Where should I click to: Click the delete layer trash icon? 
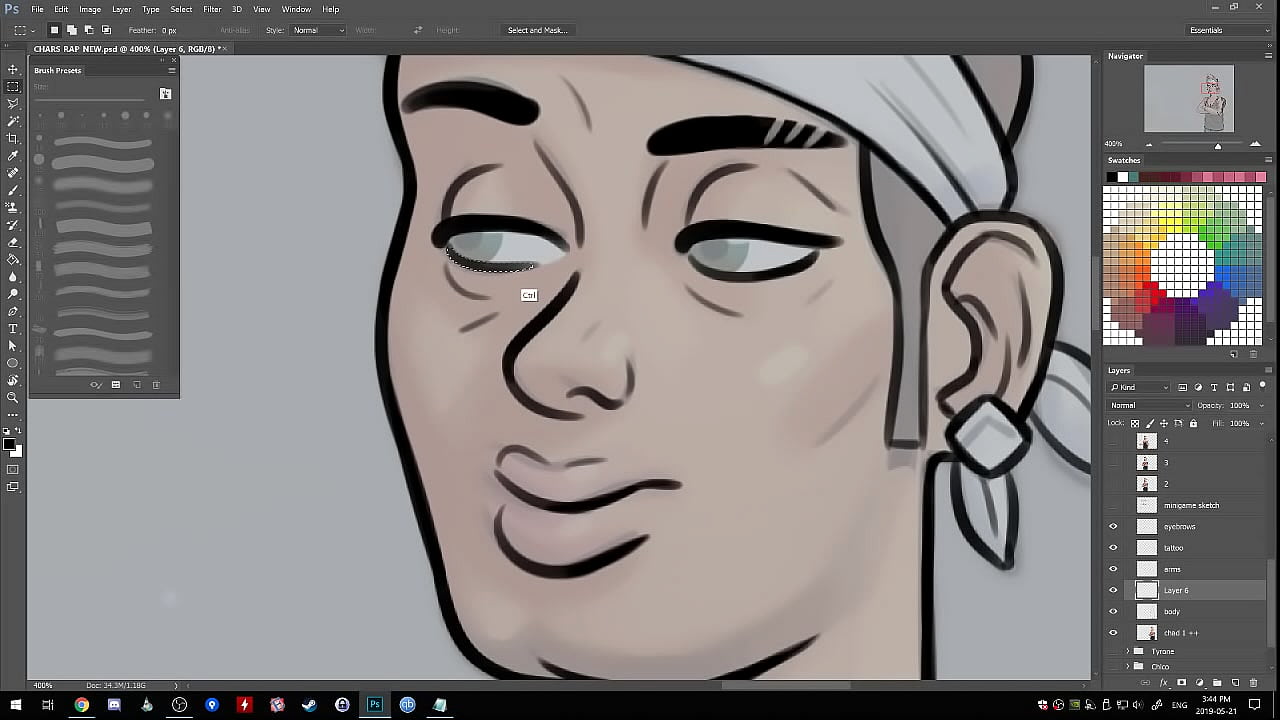pyautogui.click(x=1253, y=683)
